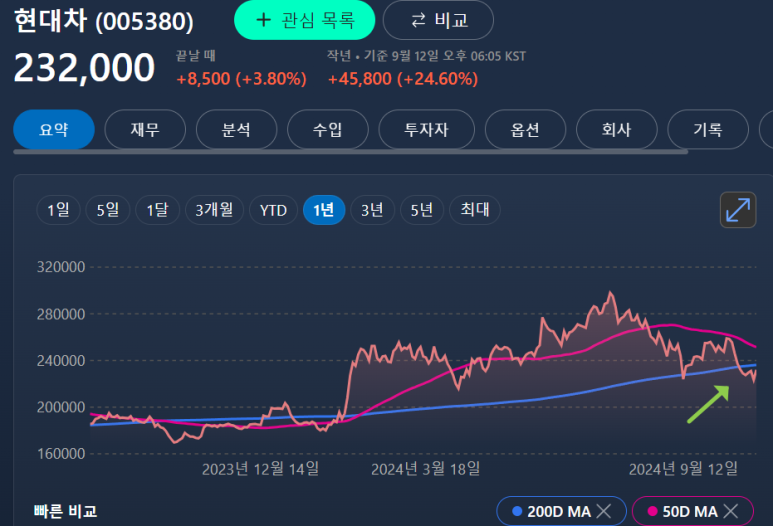The height and width of the screenshot is (526, 773).
Task: Click the 320000 y-axis label
Action: [x=61, y=267]
